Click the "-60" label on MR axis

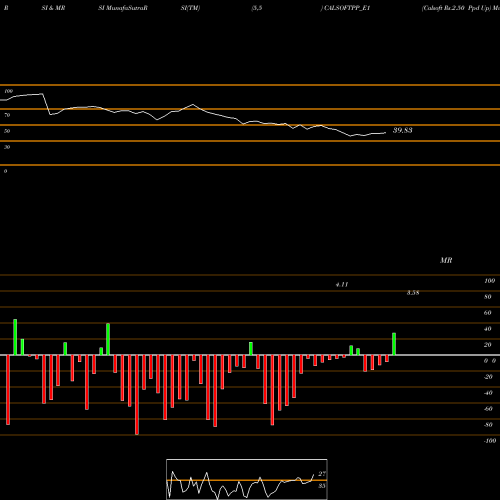point(488,409)
